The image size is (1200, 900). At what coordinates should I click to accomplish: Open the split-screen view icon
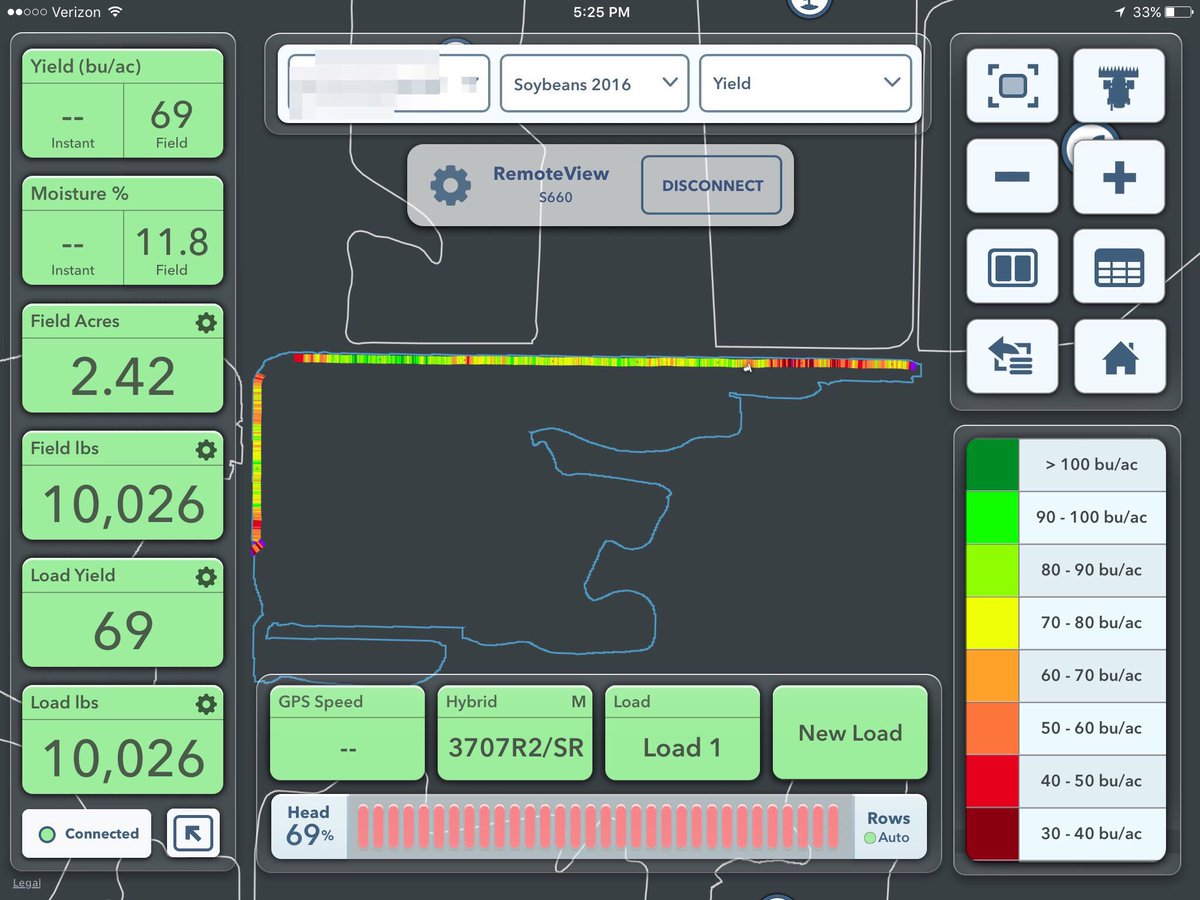coord(1012,267)
